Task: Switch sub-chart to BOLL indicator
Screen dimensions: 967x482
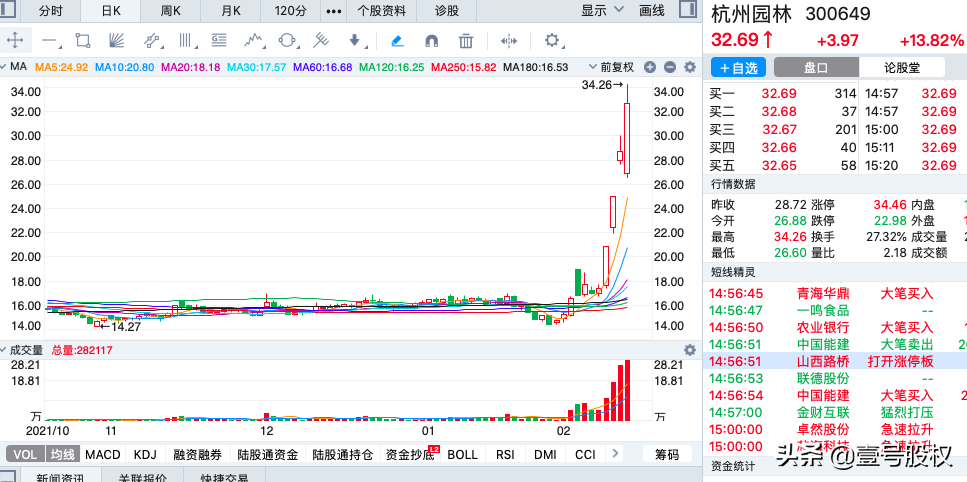Action: (x=463, y=455)
